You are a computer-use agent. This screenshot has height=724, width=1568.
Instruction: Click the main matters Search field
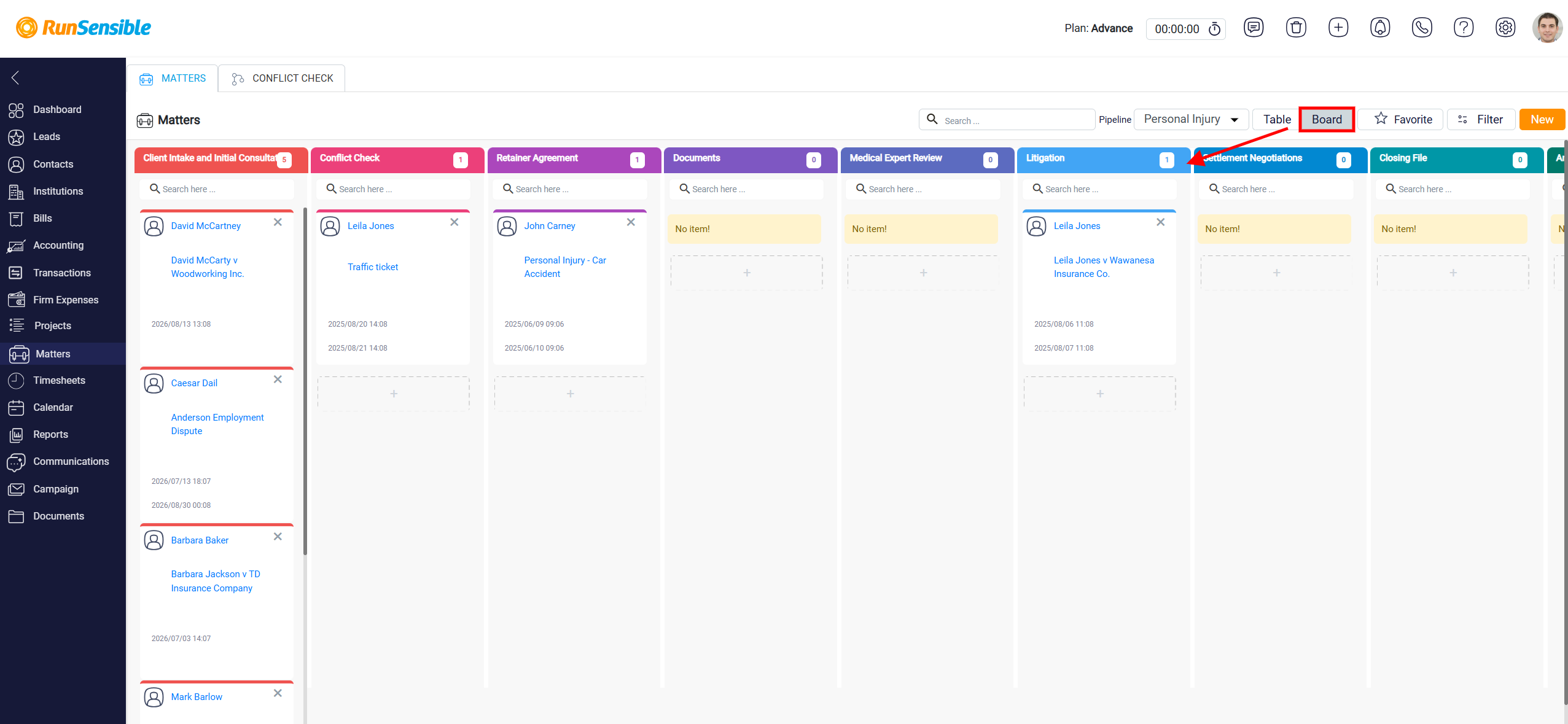tap(1007, 120)
